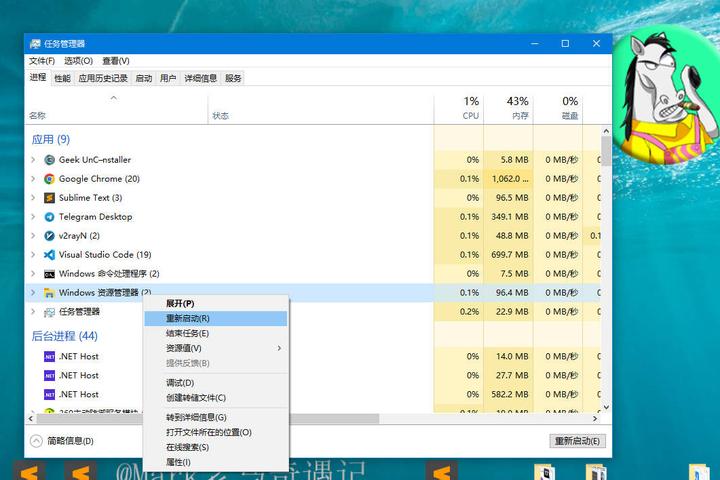Maximize the Task Manager window
The width and height of the screenshot is (720, 480).
coord(565,44)
